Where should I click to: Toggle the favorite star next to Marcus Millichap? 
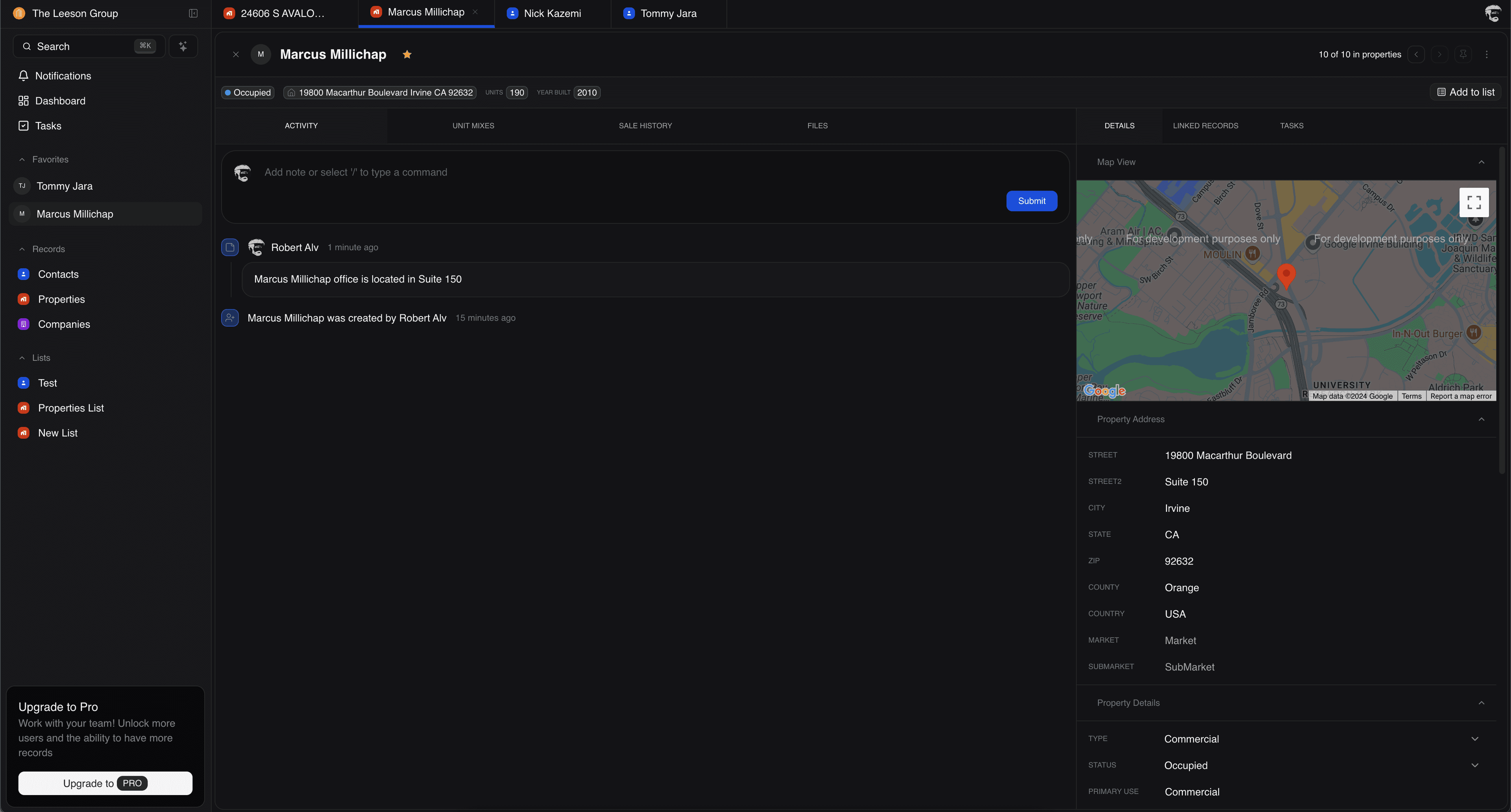pyautogui.click(x=407, y=55)
